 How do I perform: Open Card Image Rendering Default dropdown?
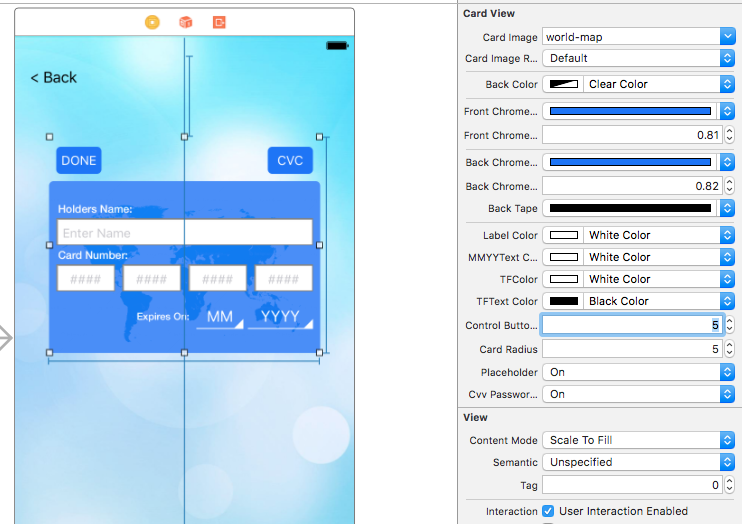639,58
